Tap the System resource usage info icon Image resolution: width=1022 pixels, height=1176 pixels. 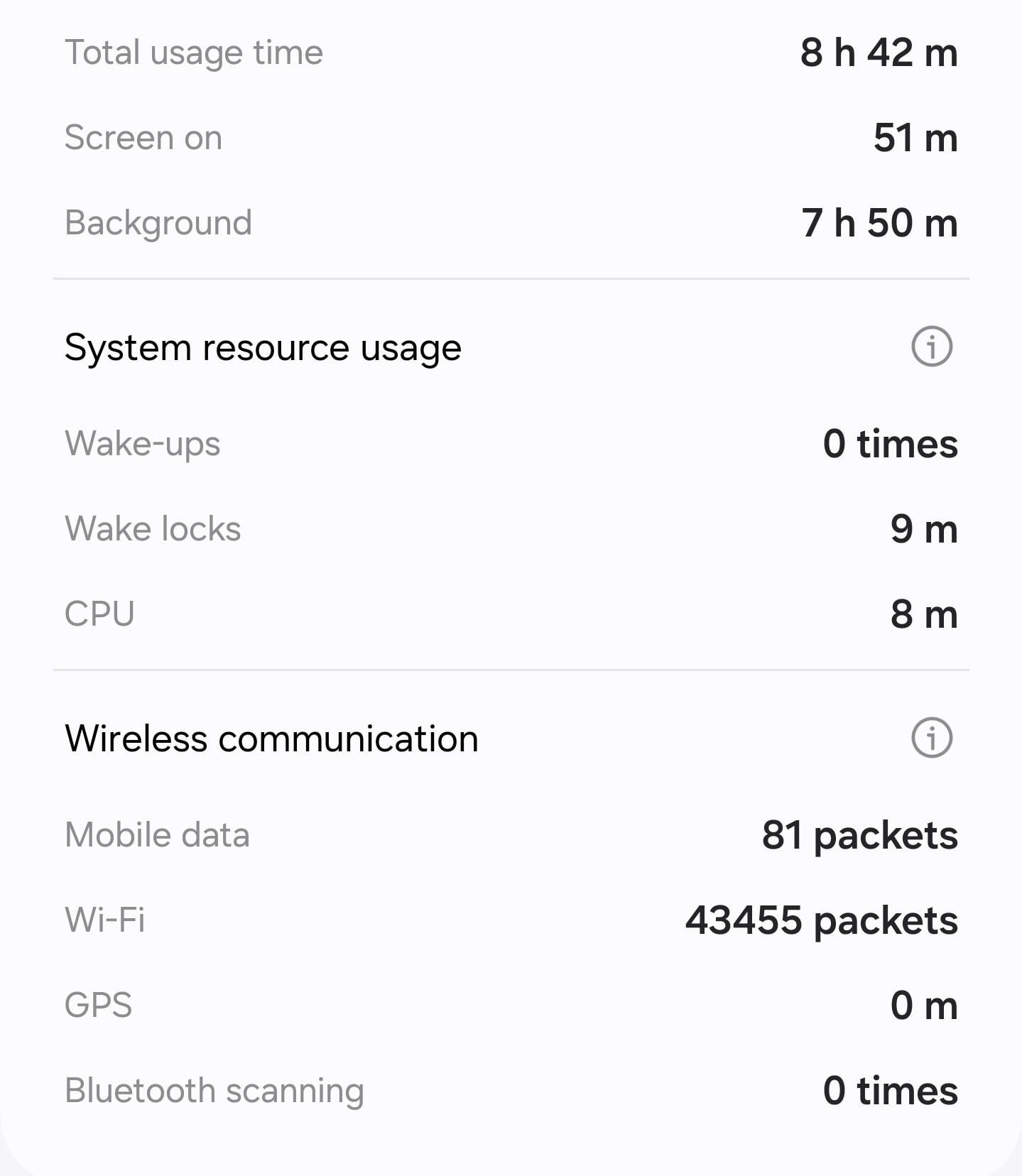(x=931, y=347)
